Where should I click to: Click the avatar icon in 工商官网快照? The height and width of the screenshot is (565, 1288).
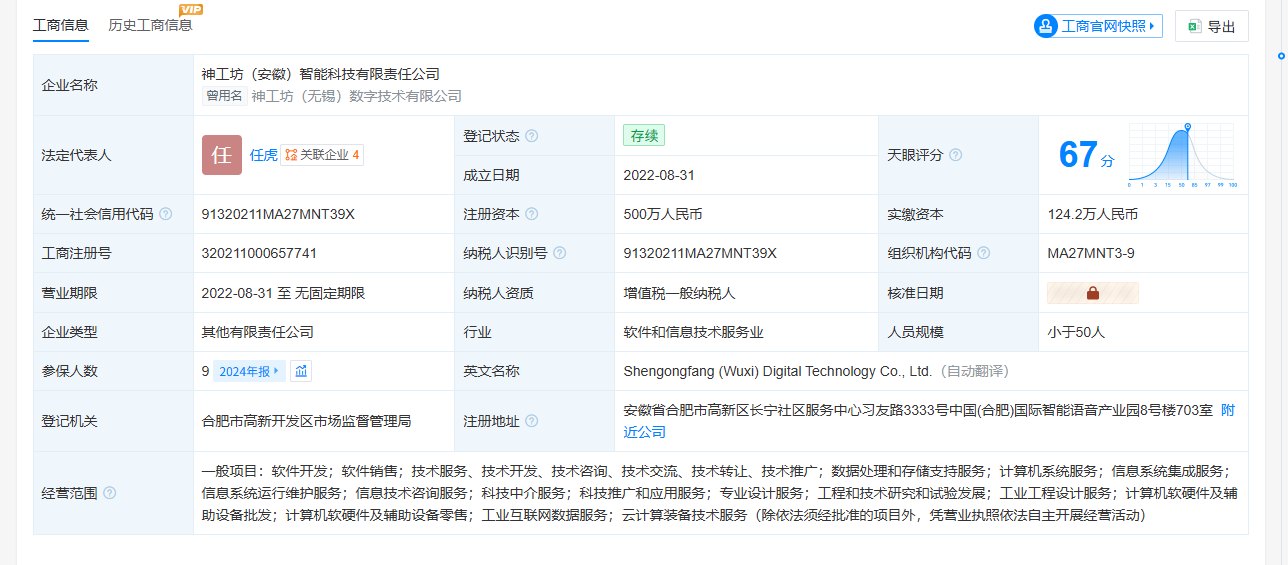coord(1046,26)
